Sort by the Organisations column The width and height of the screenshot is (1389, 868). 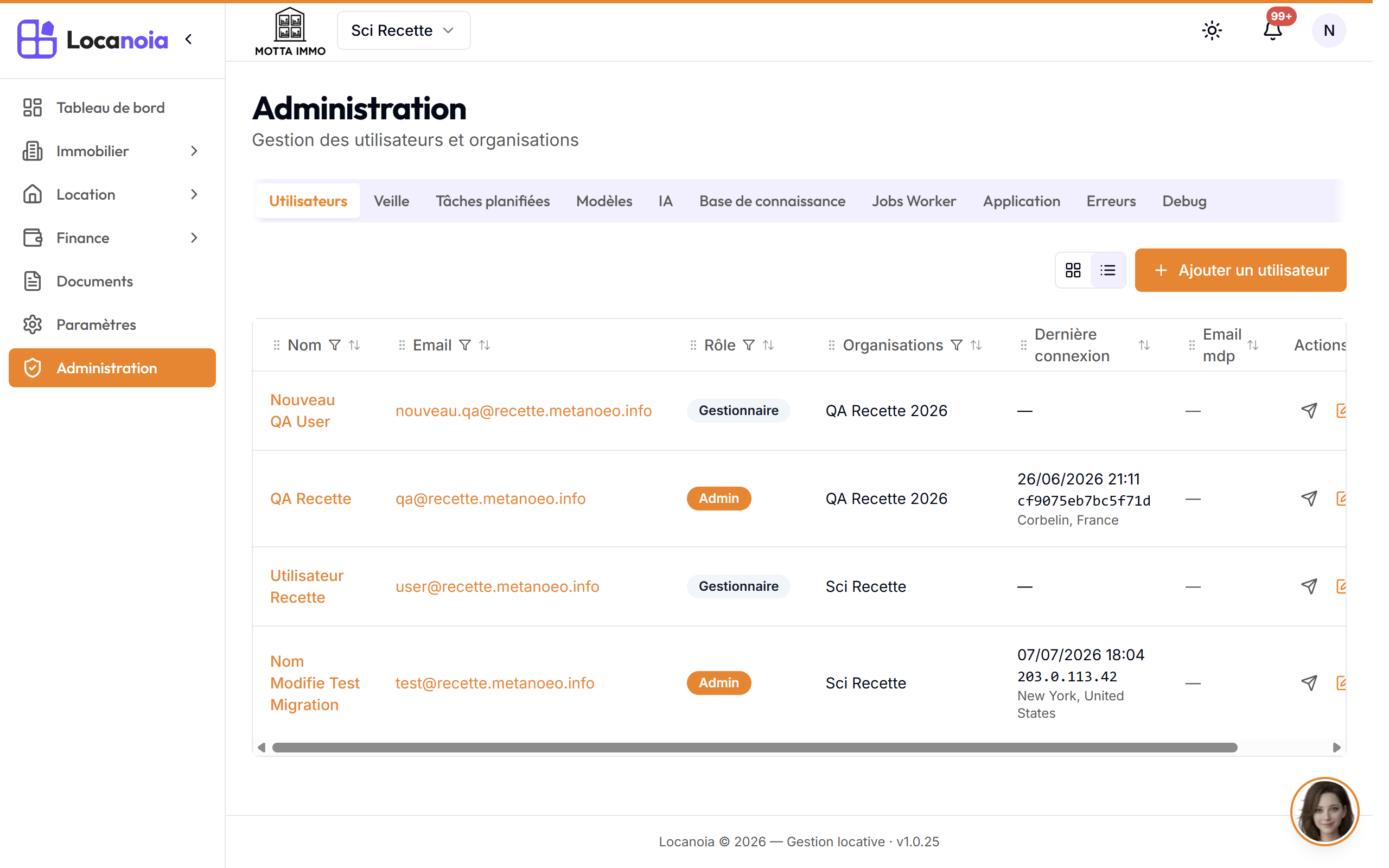click(x=976, y=345)
